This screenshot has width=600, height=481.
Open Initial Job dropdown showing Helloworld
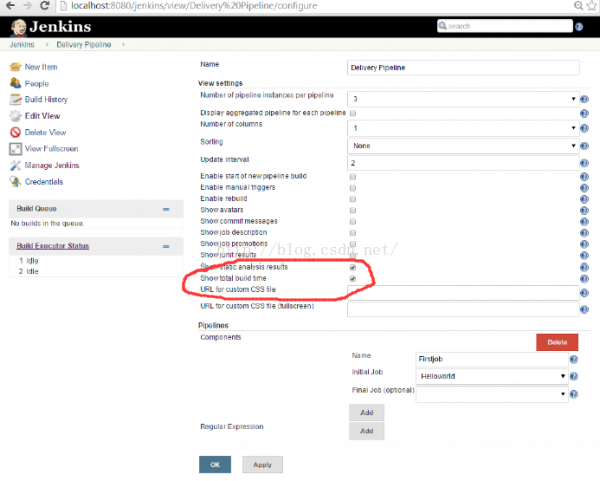[x=492, y=377]
